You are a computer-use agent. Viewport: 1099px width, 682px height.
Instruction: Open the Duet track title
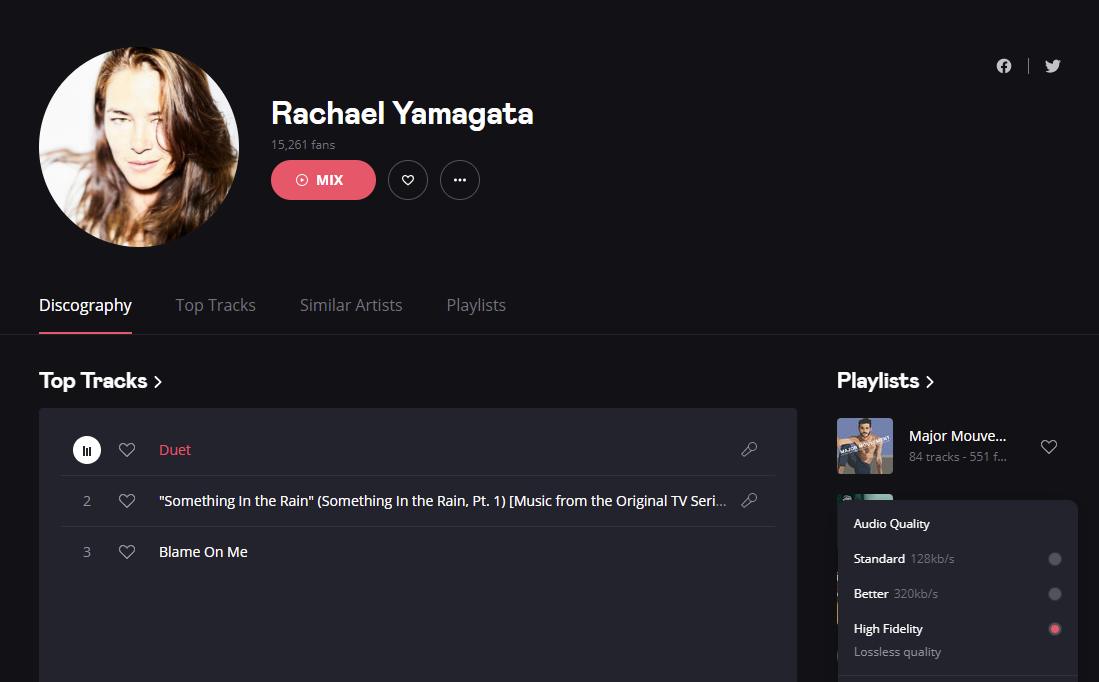point(175,450)
